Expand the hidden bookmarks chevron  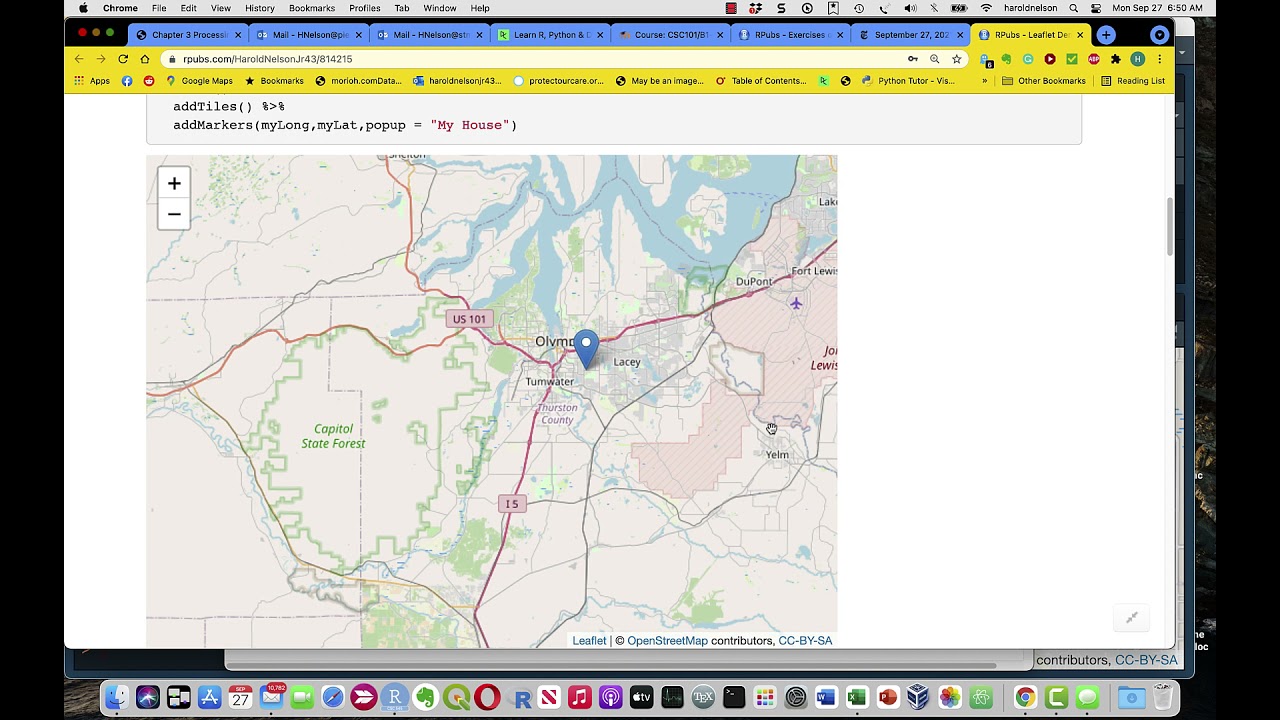984,81
